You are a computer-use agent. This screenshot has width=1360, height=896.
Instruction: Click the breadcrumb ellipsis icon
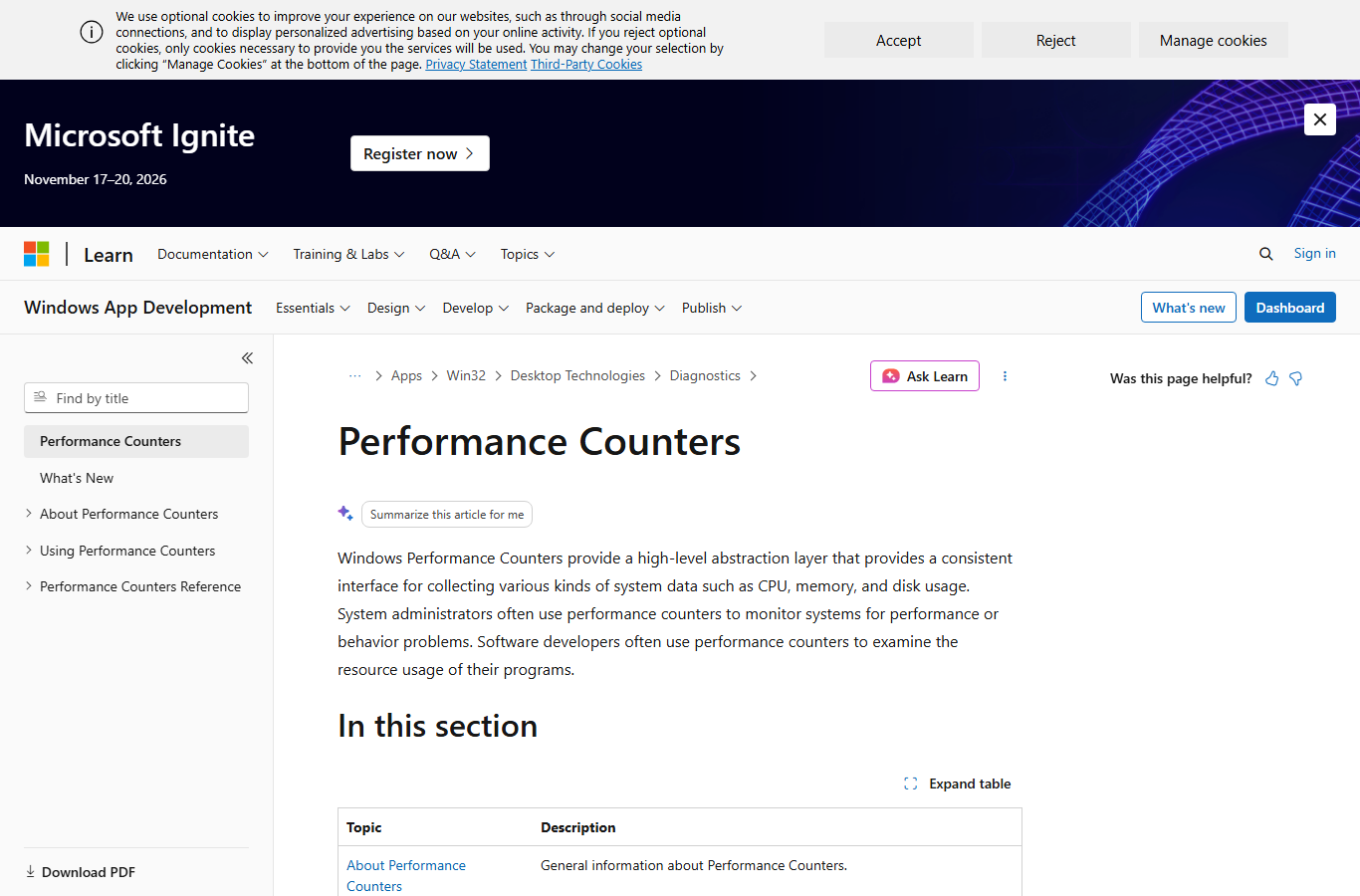[354, 376]
